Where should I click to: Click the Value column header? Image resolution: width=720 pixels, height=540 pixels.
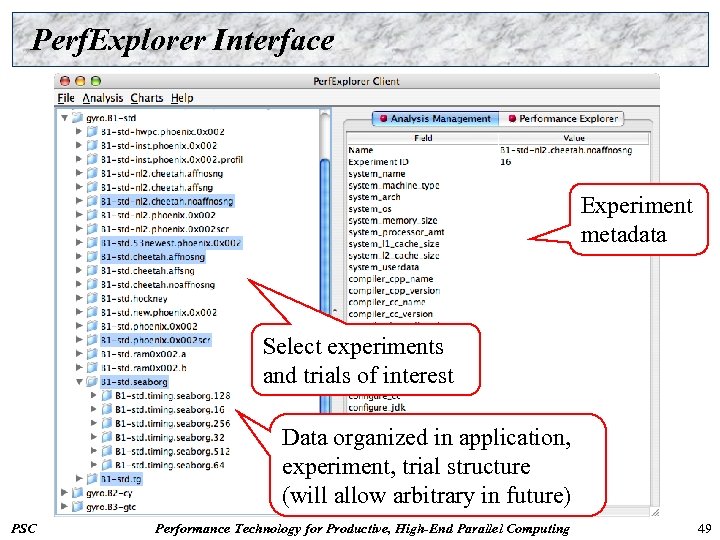coord(574,138)
